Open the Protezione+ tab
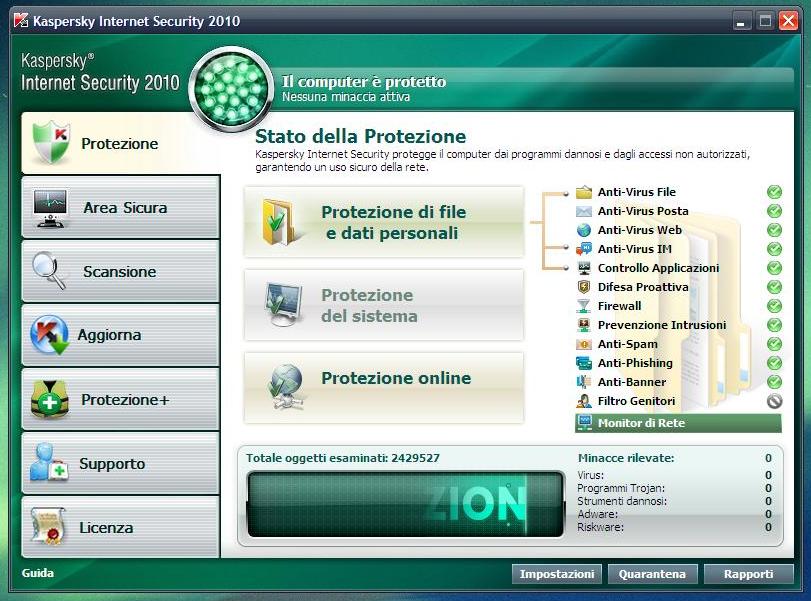Image resolution: width=811 pixels, height=601 pixels. point(121,399)
